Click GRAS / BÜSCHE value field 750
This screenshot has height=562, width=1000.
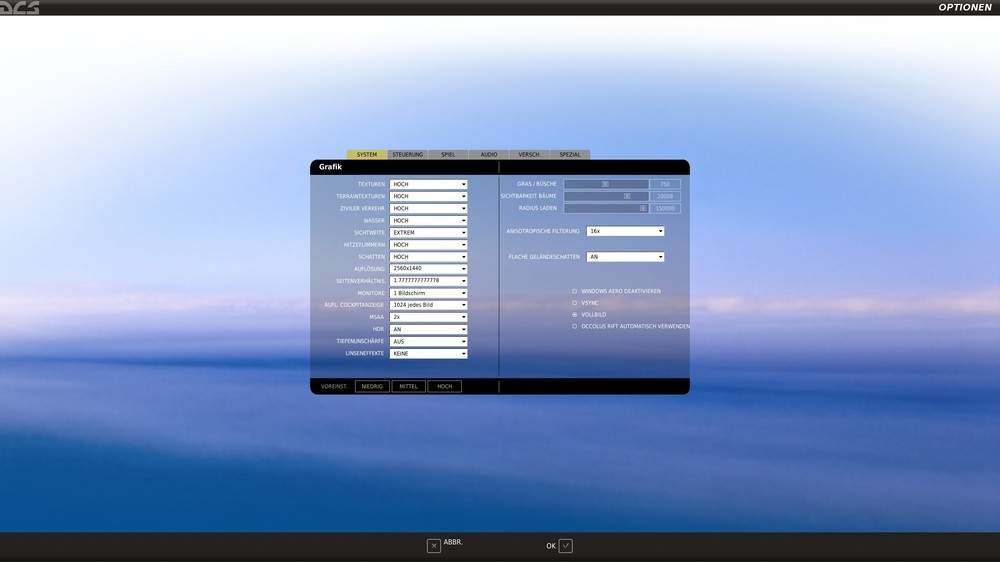pyautogui.click(x=665, y=184)
